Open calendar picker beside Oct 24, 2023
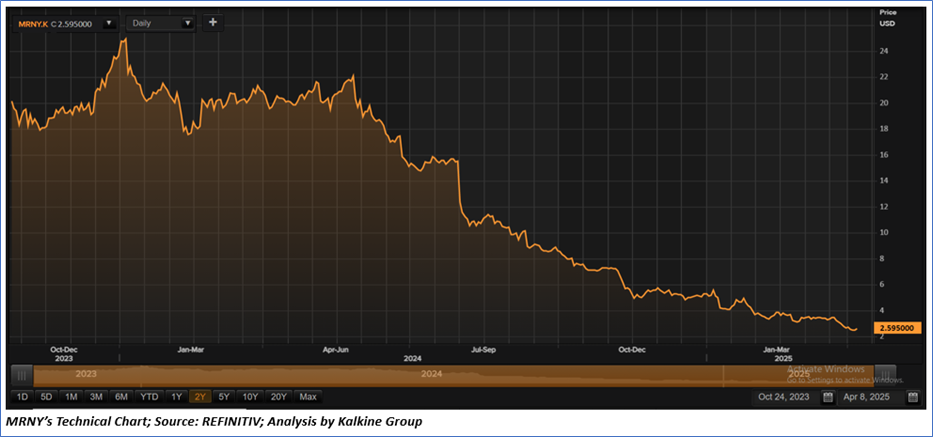The image size is (933, 437). (828, 397)
